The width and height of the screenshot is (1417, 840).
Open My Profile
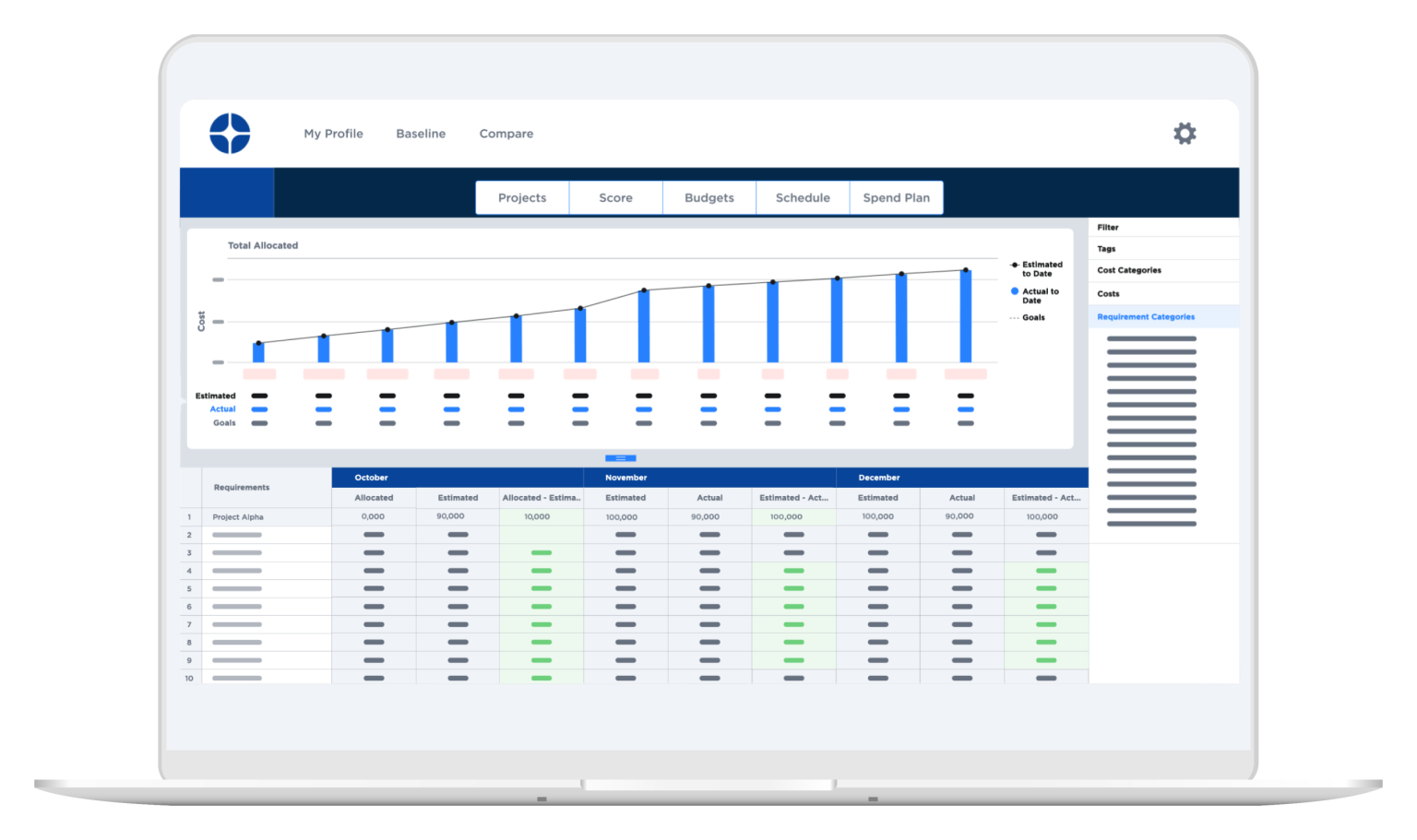(333, 134)
